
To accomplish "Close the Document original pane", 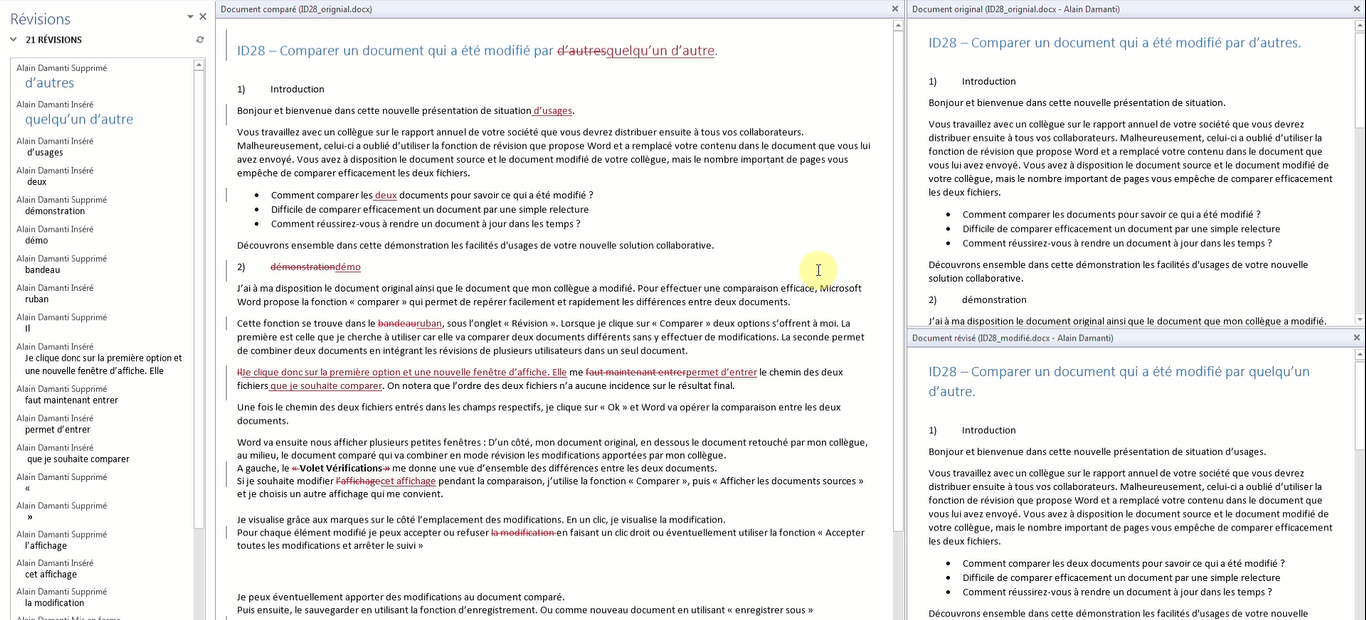I will 1357,9.
